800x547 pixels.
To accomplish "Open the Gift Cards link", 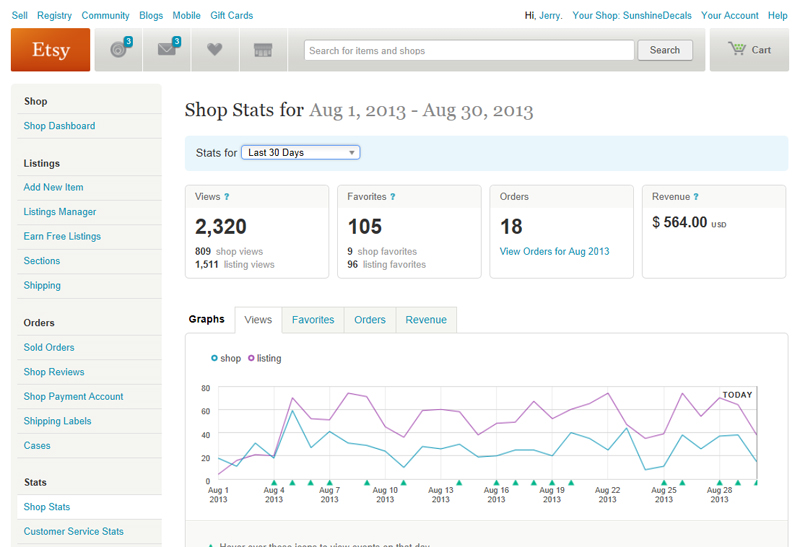I will (232, 15).
